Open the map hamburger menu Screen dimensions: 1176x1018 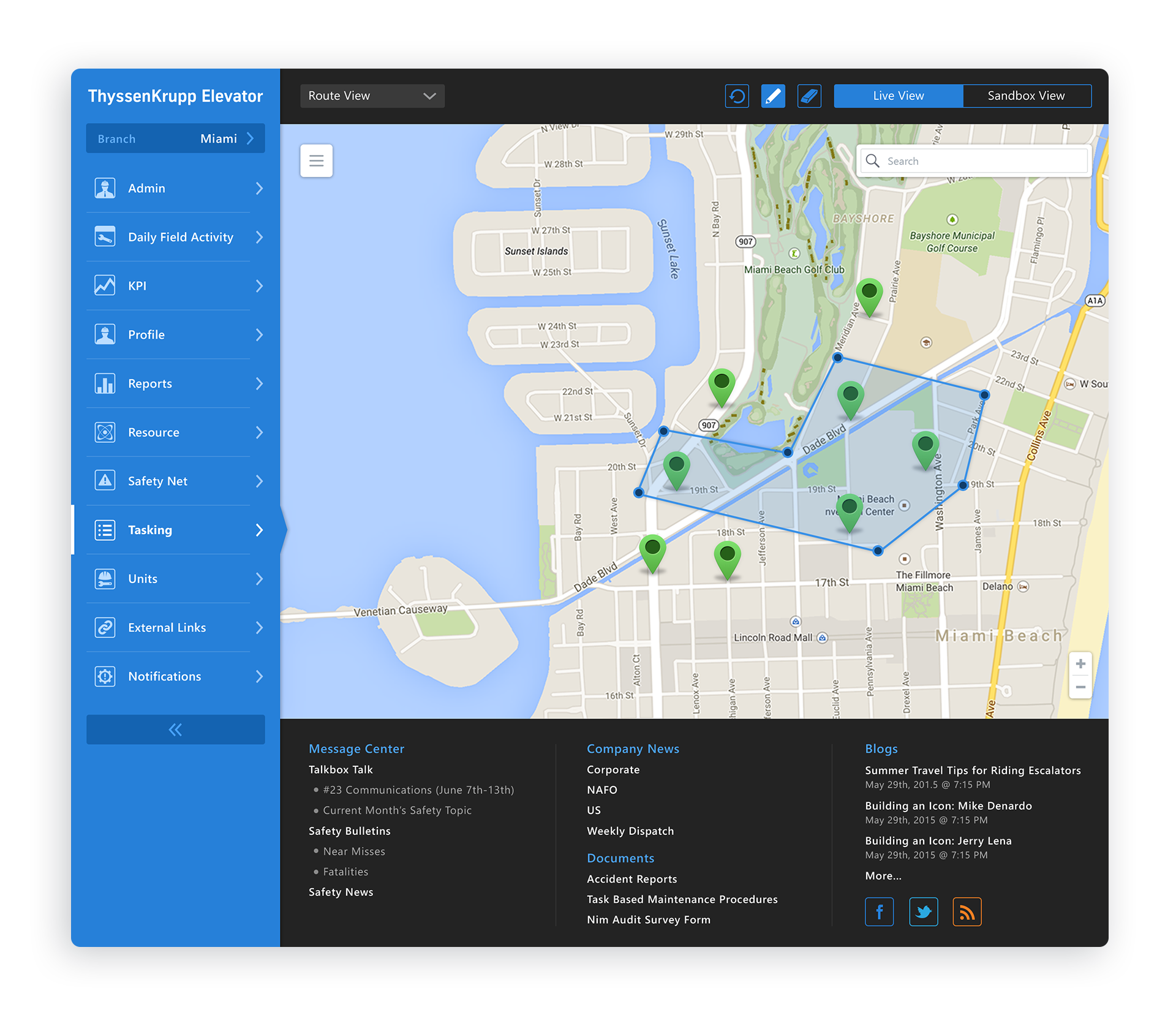click(x=317, y=161)
